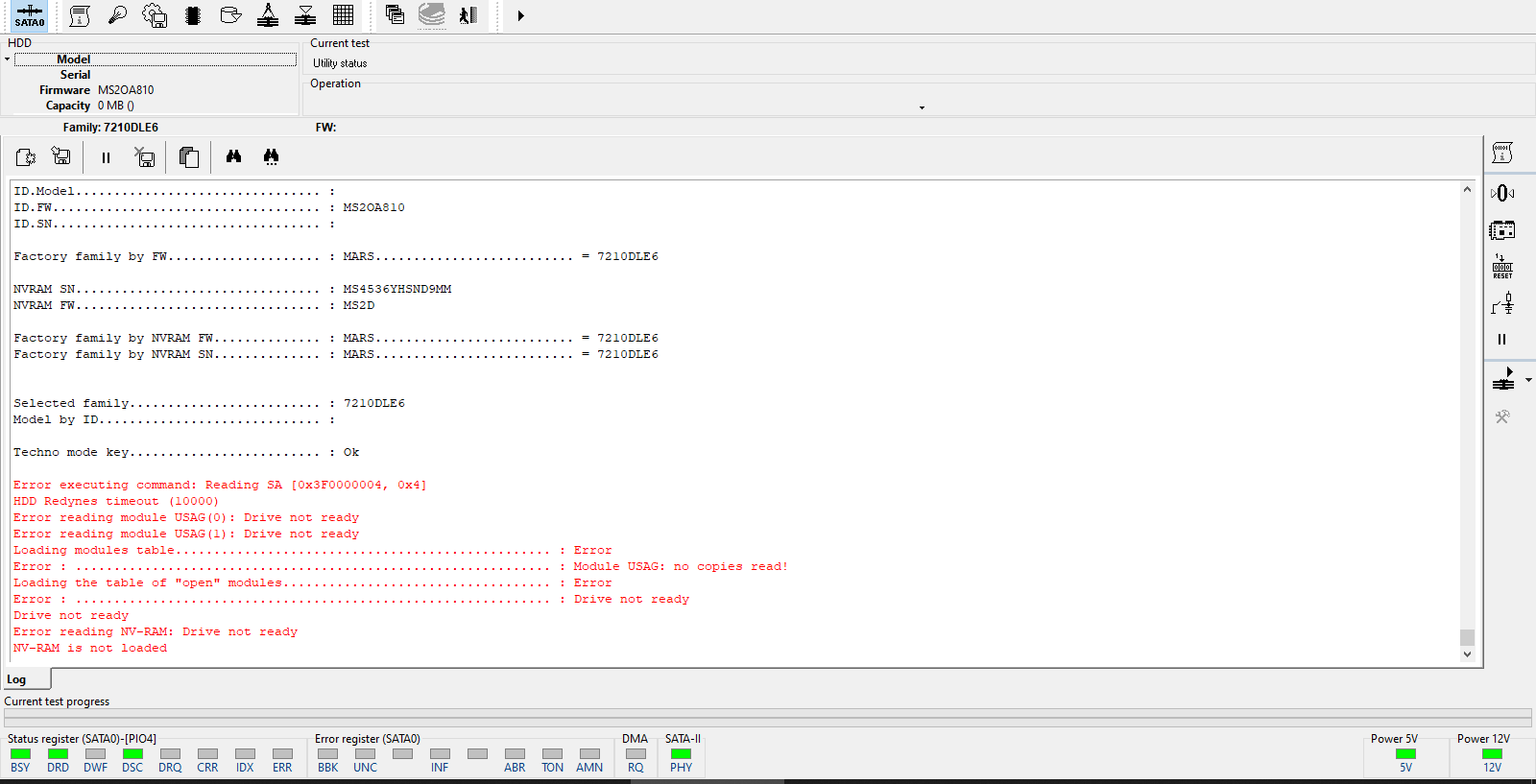The height and width of the screenshot is (784, 1536).
Task: Click the gear with floppy disk icon
Action: [x=155, y=15]
